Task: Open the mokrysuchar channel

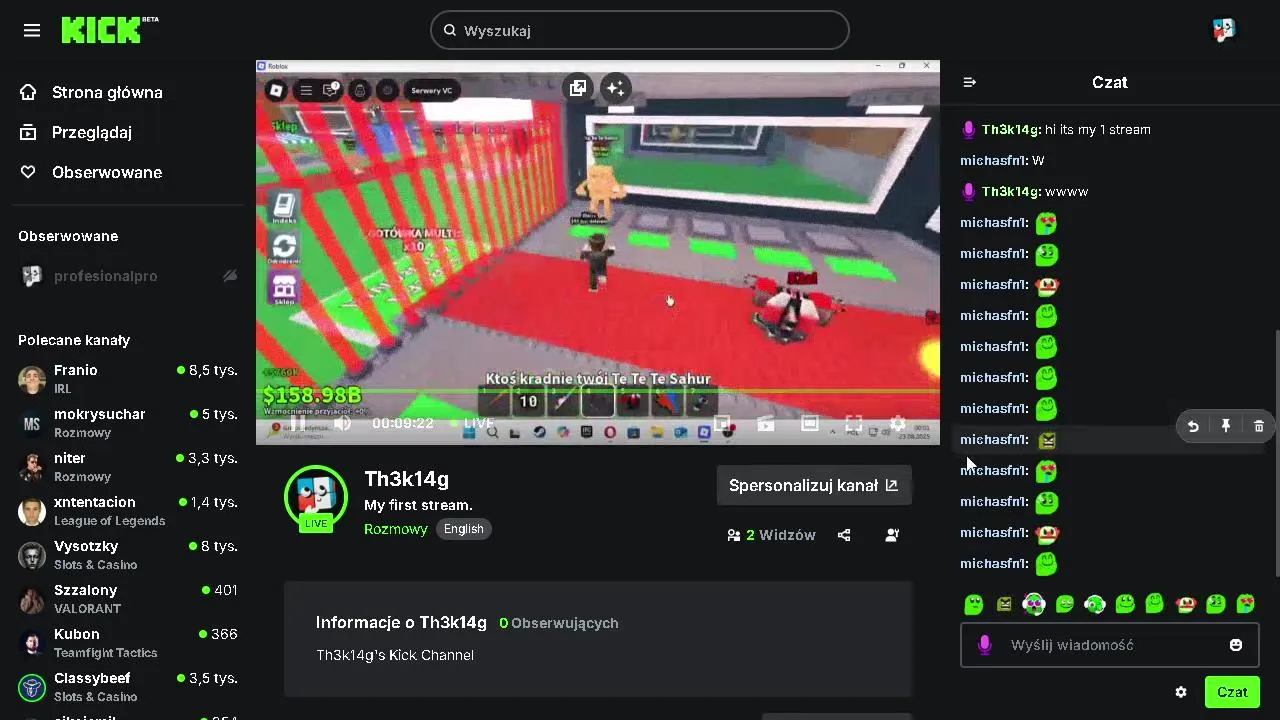Action: pos(127,423)
